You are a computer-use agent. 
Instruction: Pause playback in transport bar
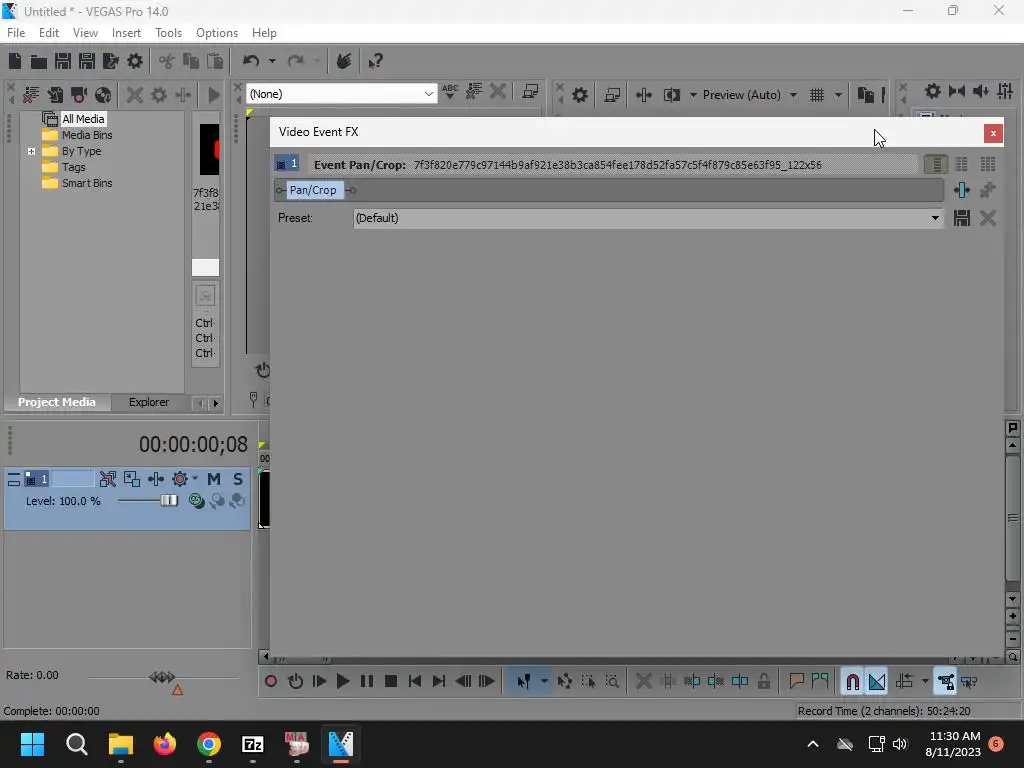(x=367, y=682)
